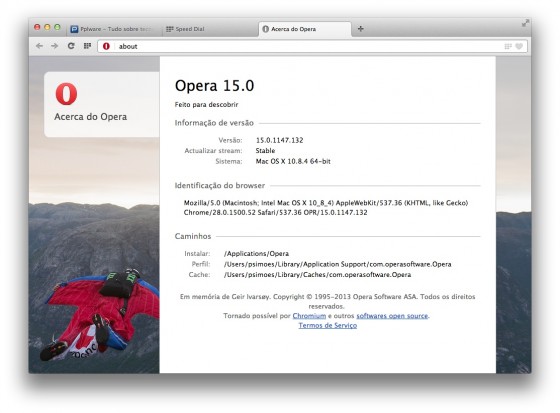
Task: Click the Opera 15.0 heading
Action: [x=214, y=86]
